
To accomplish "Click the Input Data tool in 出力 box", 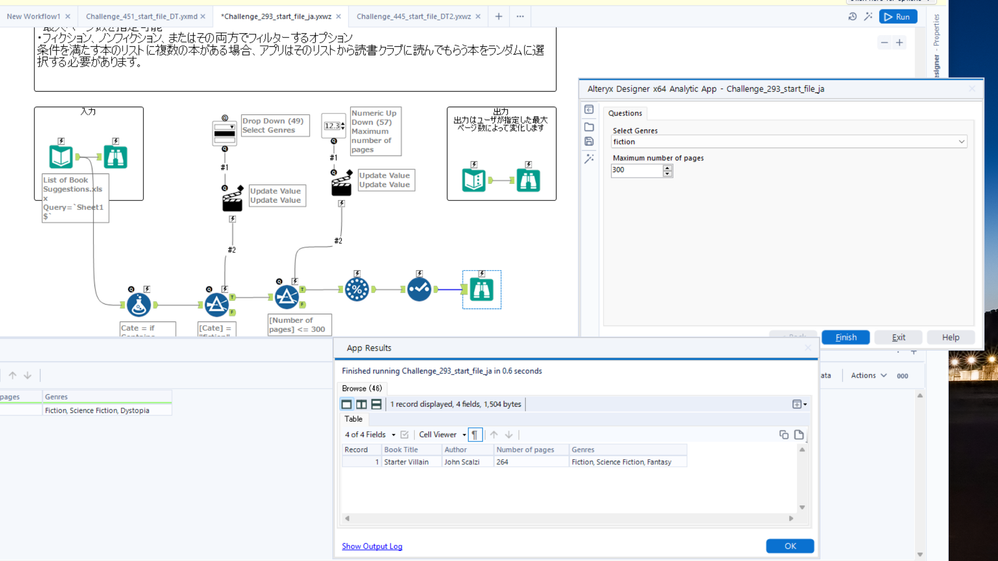I will coord(474,180).
